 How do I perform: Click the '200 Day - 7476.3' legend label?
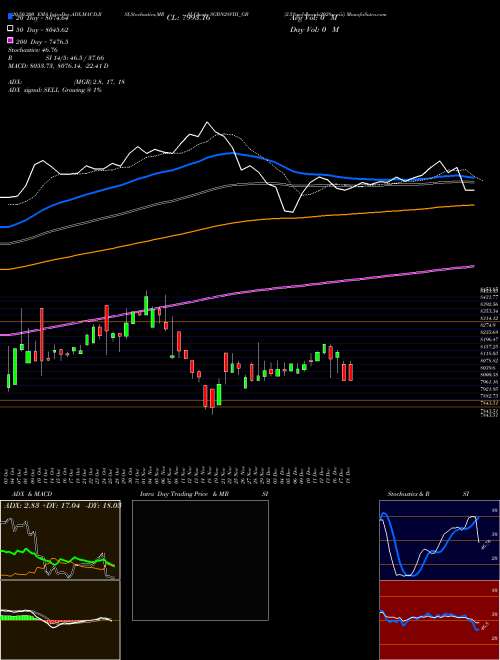click(x=42, y=41)
